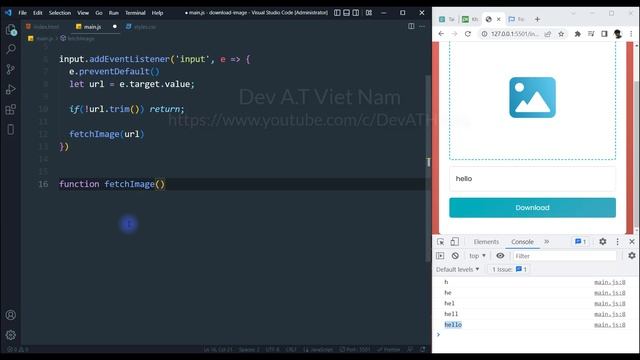Screen dimensions: 640x360
Task: Click the Download button
Action: (x=532, y=208)
